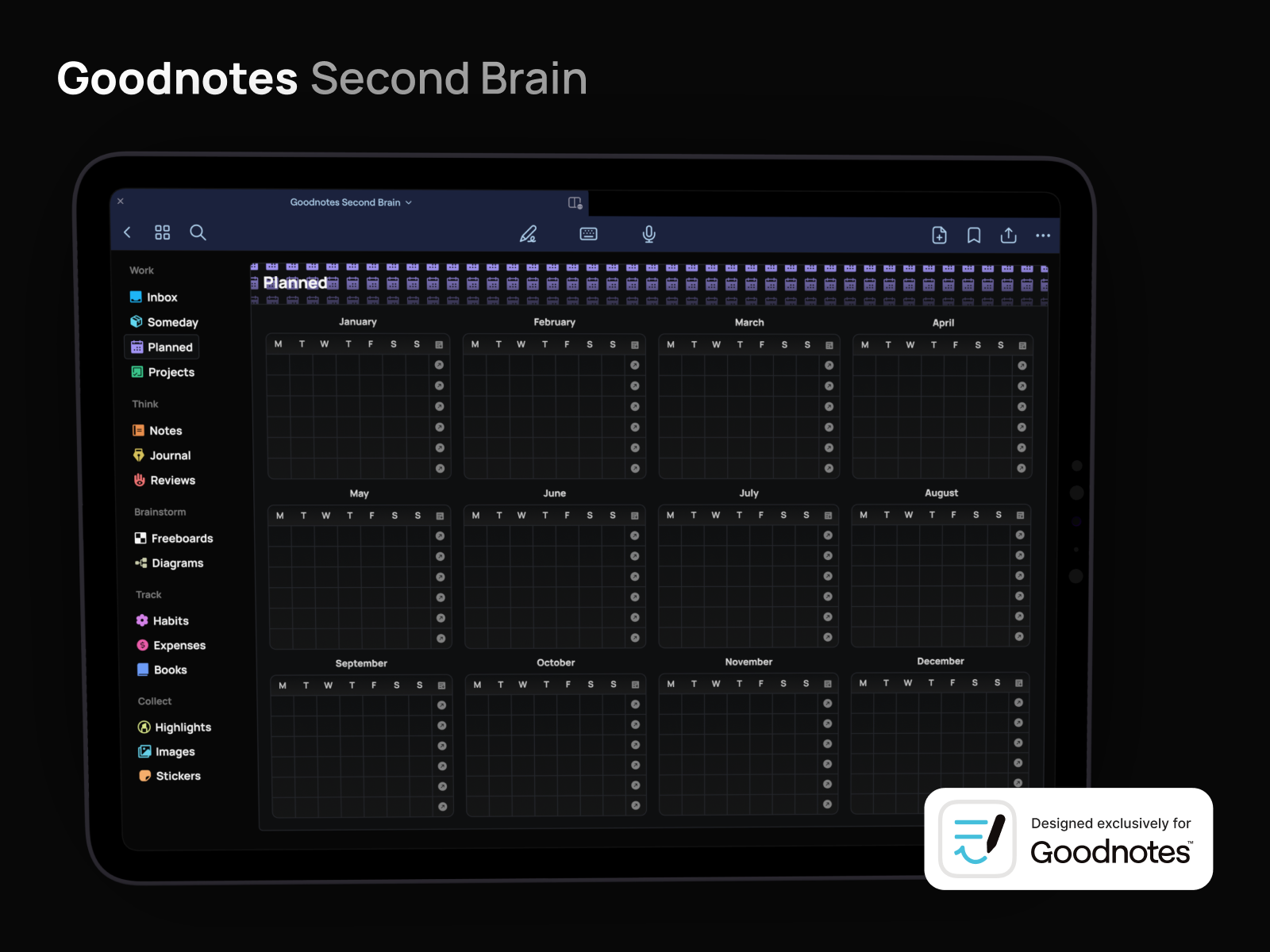1270x952 pixels.
Task: Bookmark this page
Action: pyautogui.click(x=975, y=236)
